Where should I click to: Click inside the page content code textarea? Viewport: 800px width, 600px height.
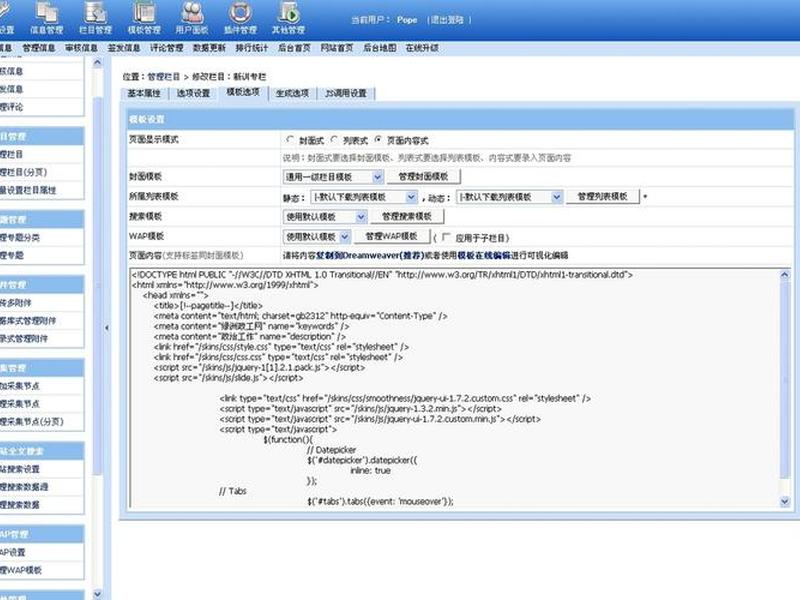point(454,388)
